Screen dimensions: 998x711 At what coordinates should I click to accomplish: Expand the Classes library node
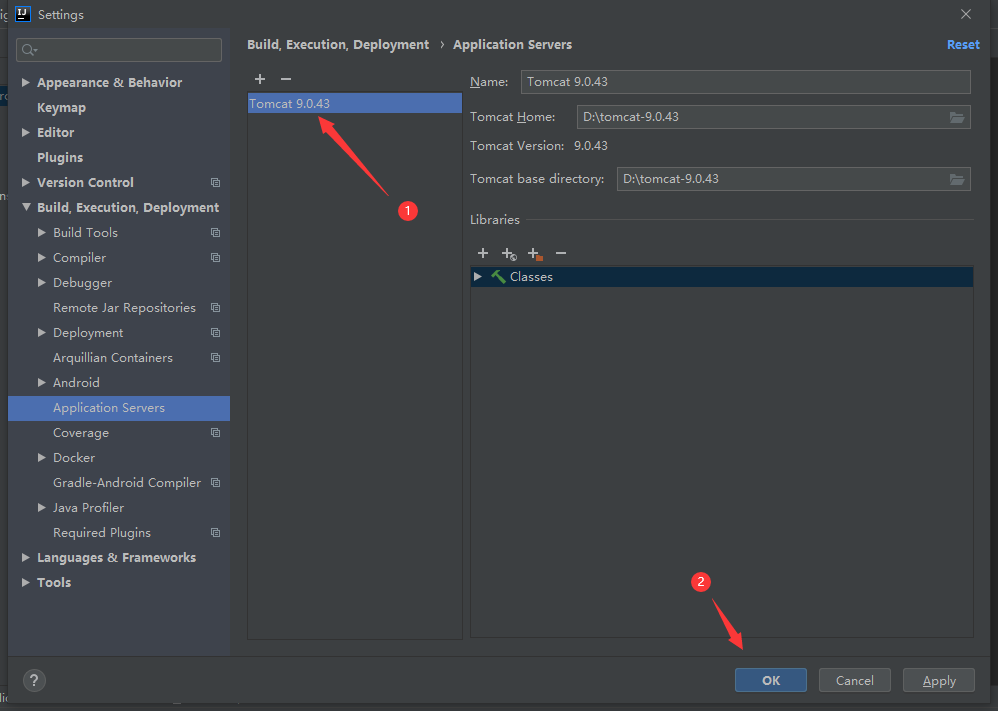point(477,276)
